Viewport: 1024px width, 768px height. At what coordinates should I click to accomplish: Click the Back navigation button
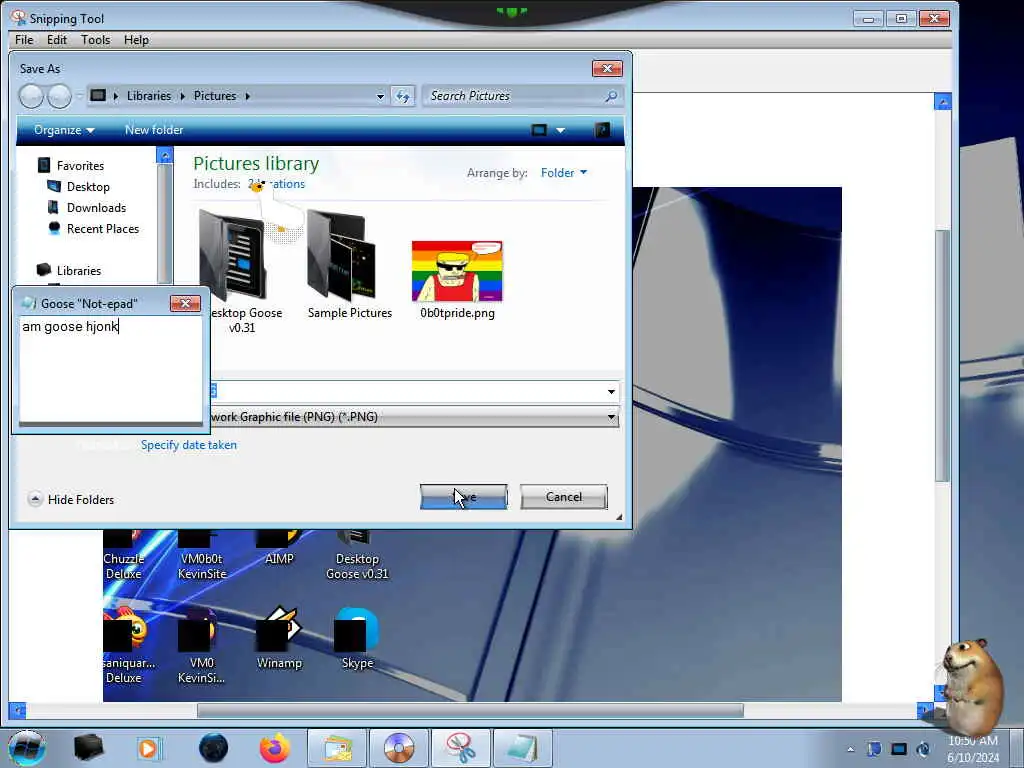point(31,97)
